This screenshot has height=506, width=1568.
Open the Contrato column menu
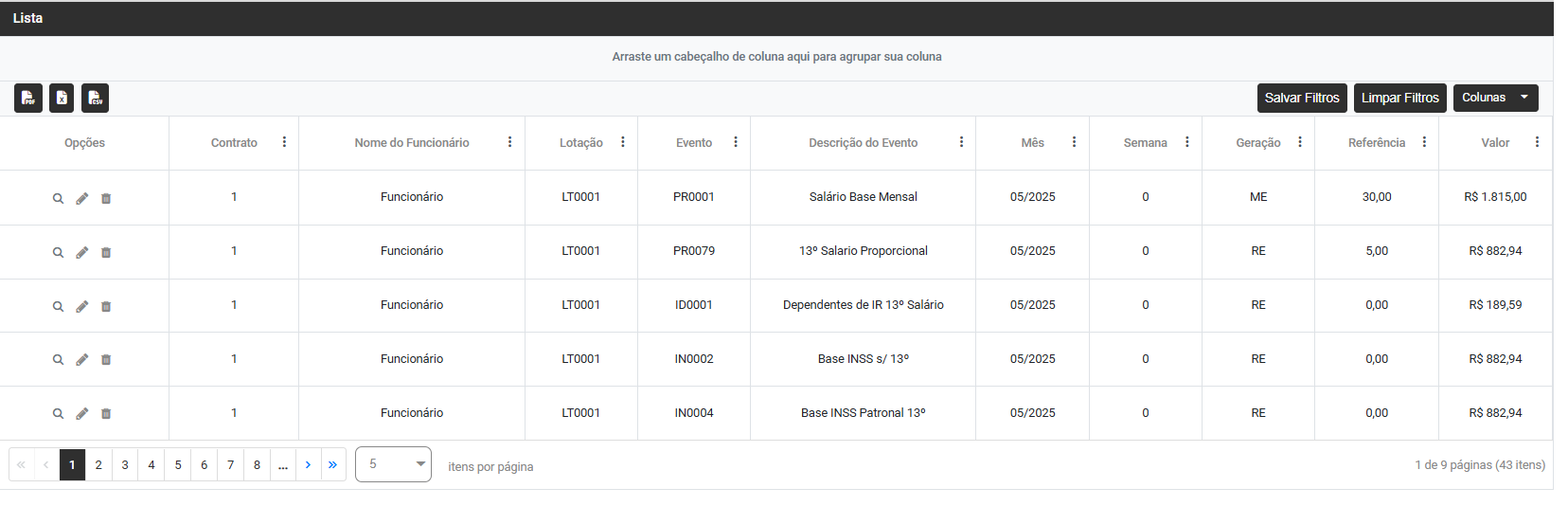284,142
